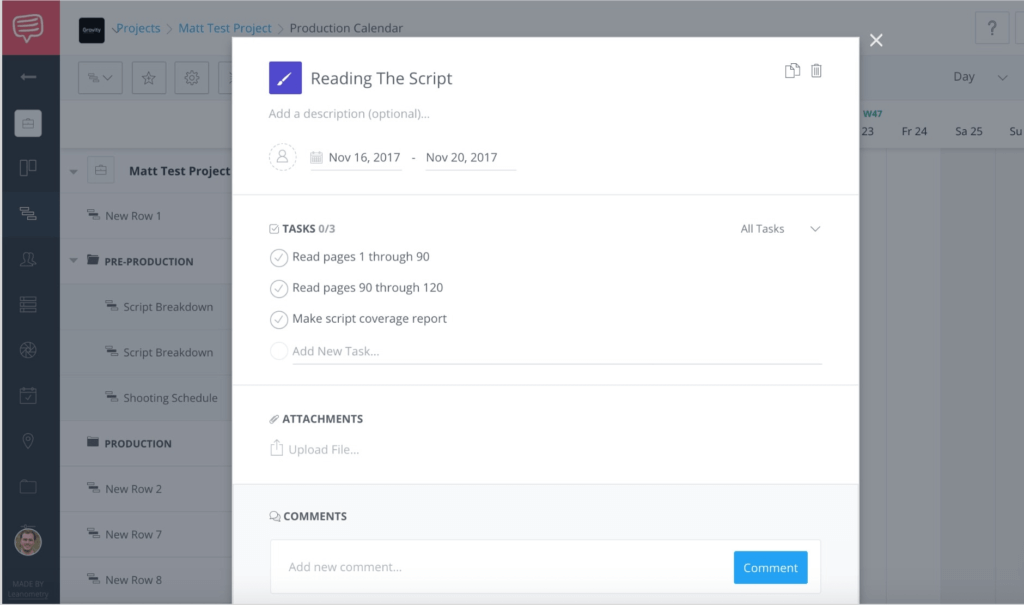Click the blue Comment button
Viewport: 1024px width, 605px height.
(x=770, y=567)
